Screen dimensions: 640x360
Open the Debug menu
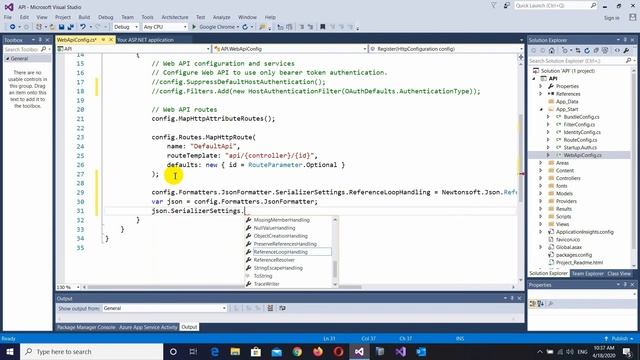tap(105, 17)
